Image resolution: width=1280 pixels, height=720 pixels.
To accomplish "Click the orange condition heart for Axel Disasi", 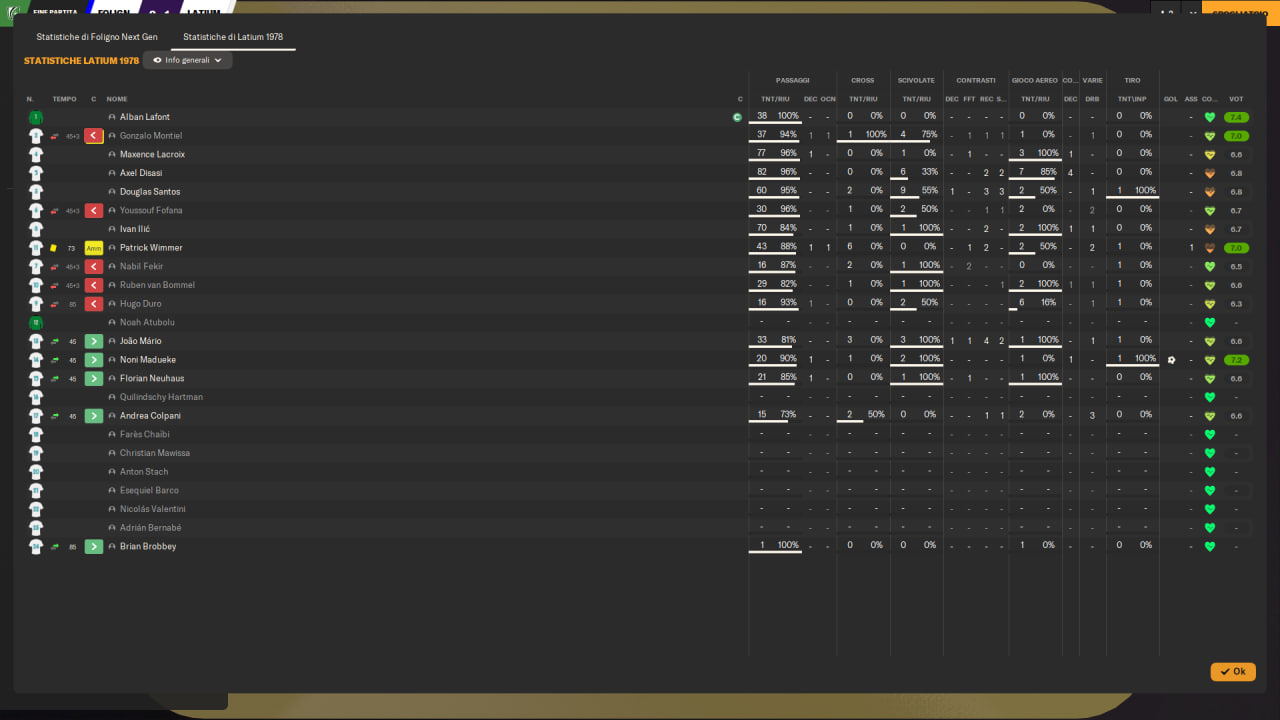I will point(1210,173).
